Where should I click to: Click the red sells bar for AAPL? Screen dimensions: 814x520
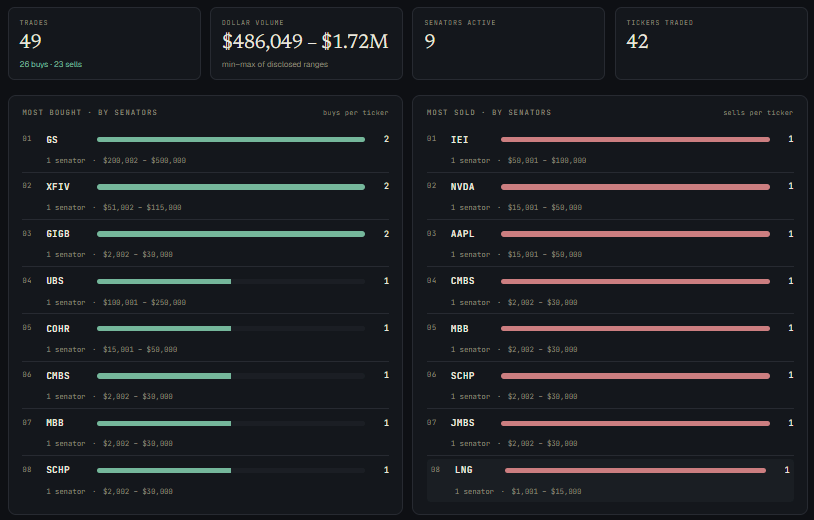[635, 234]
